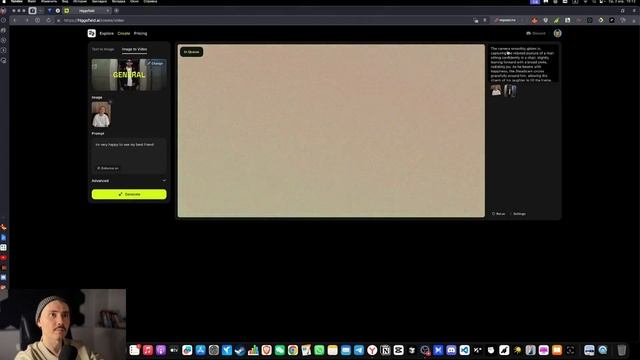Select the source portrait thumbnail in result panel
The image size is (640, 360).
[x=496, y=90]
